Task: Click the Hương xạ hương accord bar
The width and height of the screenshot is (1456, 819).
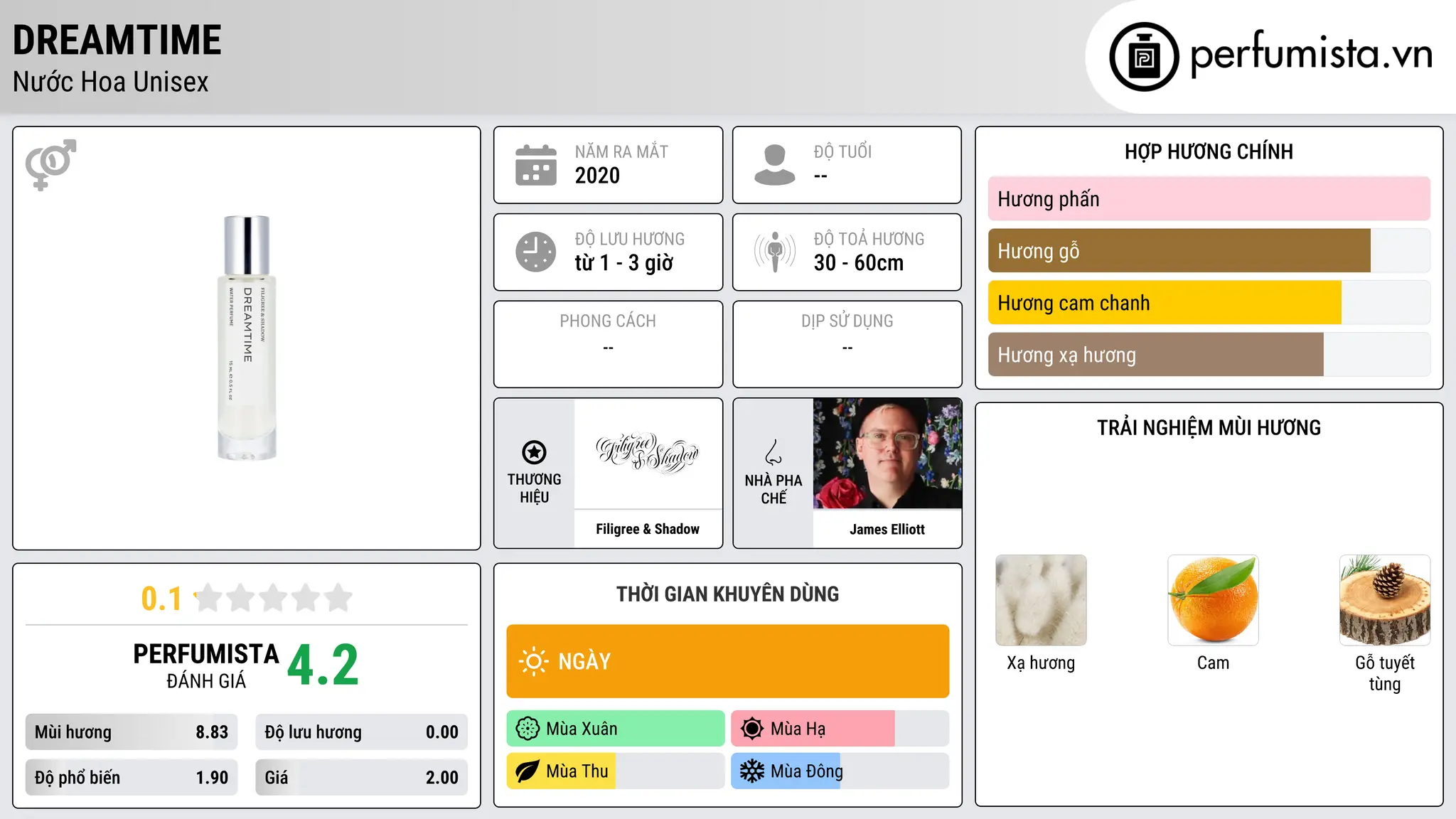Action: 1209,355
